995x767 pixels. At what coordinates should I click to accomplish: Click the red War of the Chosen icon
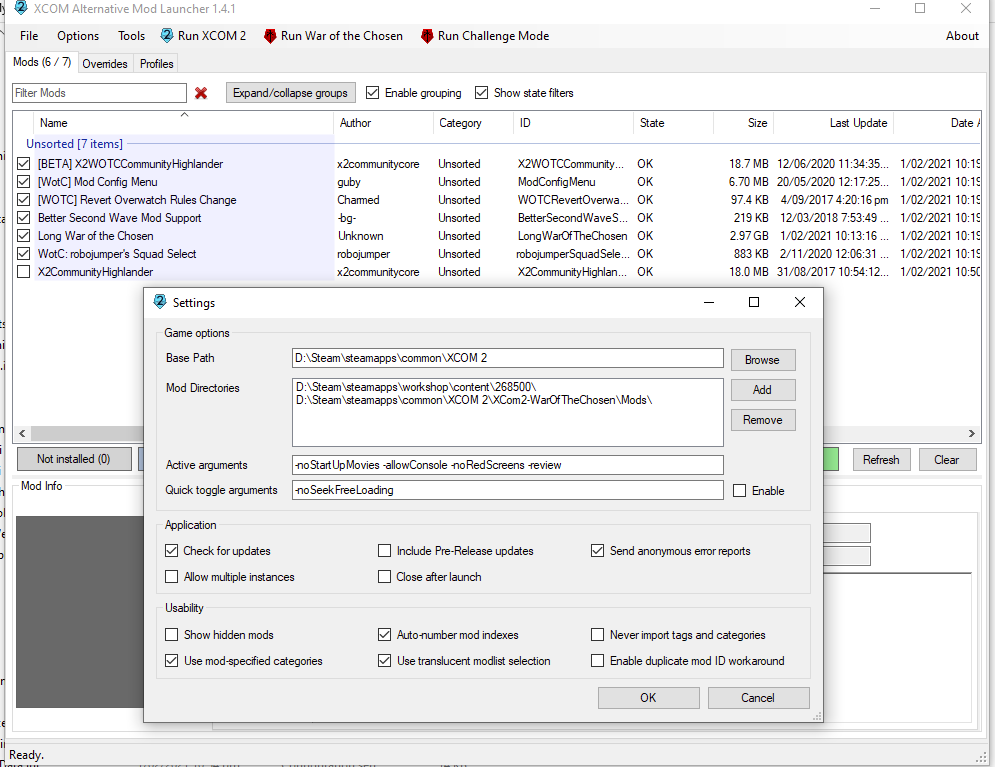[x=270, y=36]
